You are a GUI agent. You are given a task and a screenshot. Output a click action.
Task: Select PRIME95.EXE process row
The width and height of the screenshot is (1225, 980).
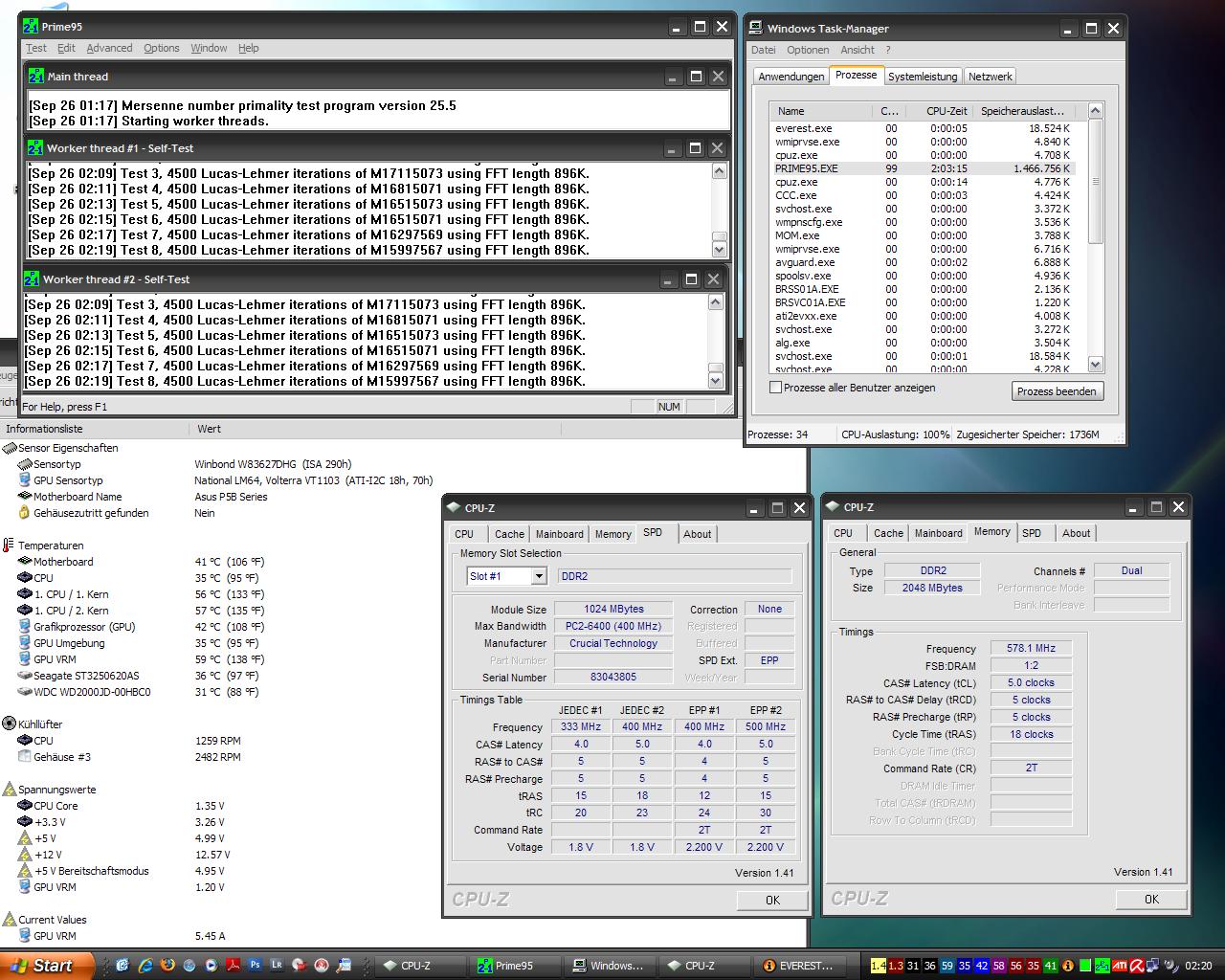[924, 168]
